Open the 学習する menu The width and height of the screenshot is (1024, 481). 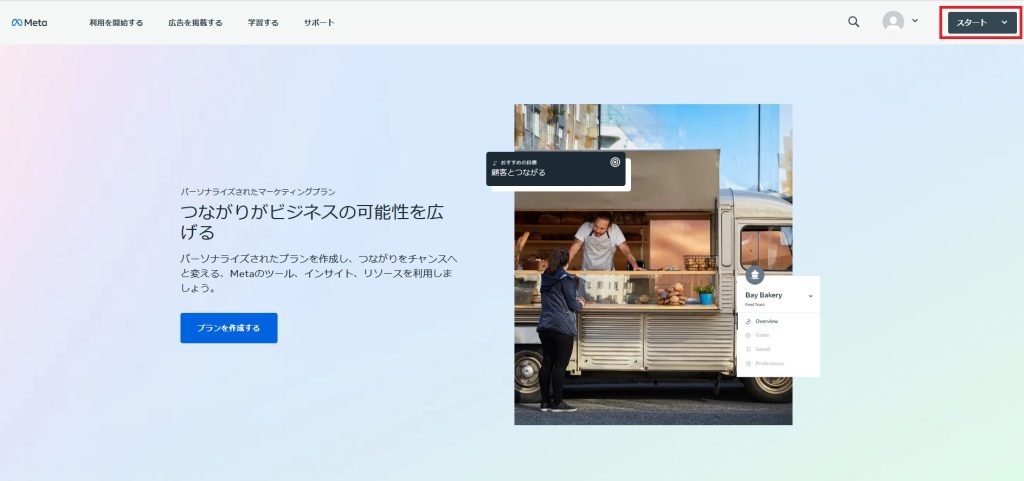pyautogui.click(x=263, y=22)
